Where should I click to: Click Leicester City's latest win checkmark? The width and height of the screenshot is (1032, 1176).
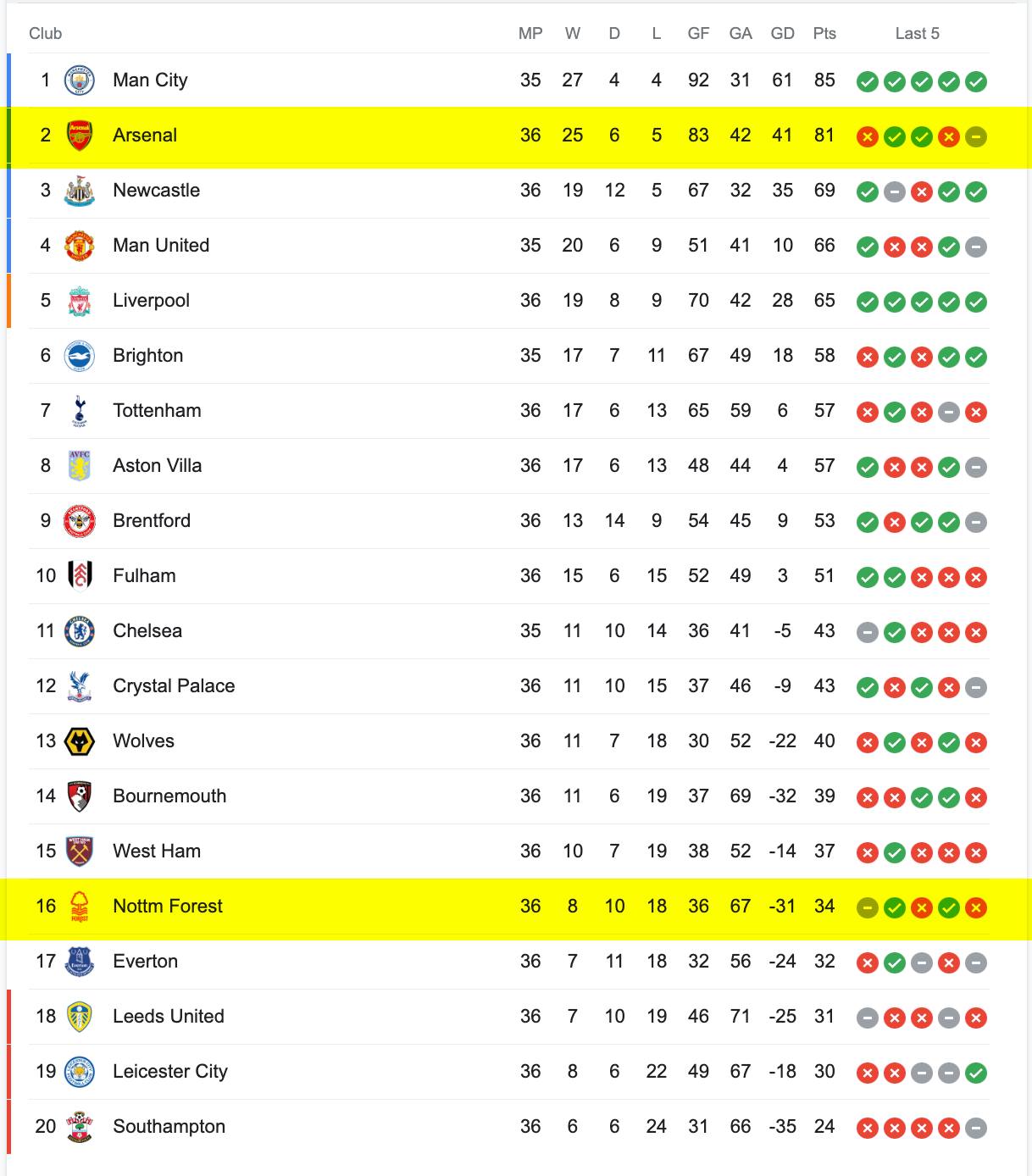tap(976, 1073)
